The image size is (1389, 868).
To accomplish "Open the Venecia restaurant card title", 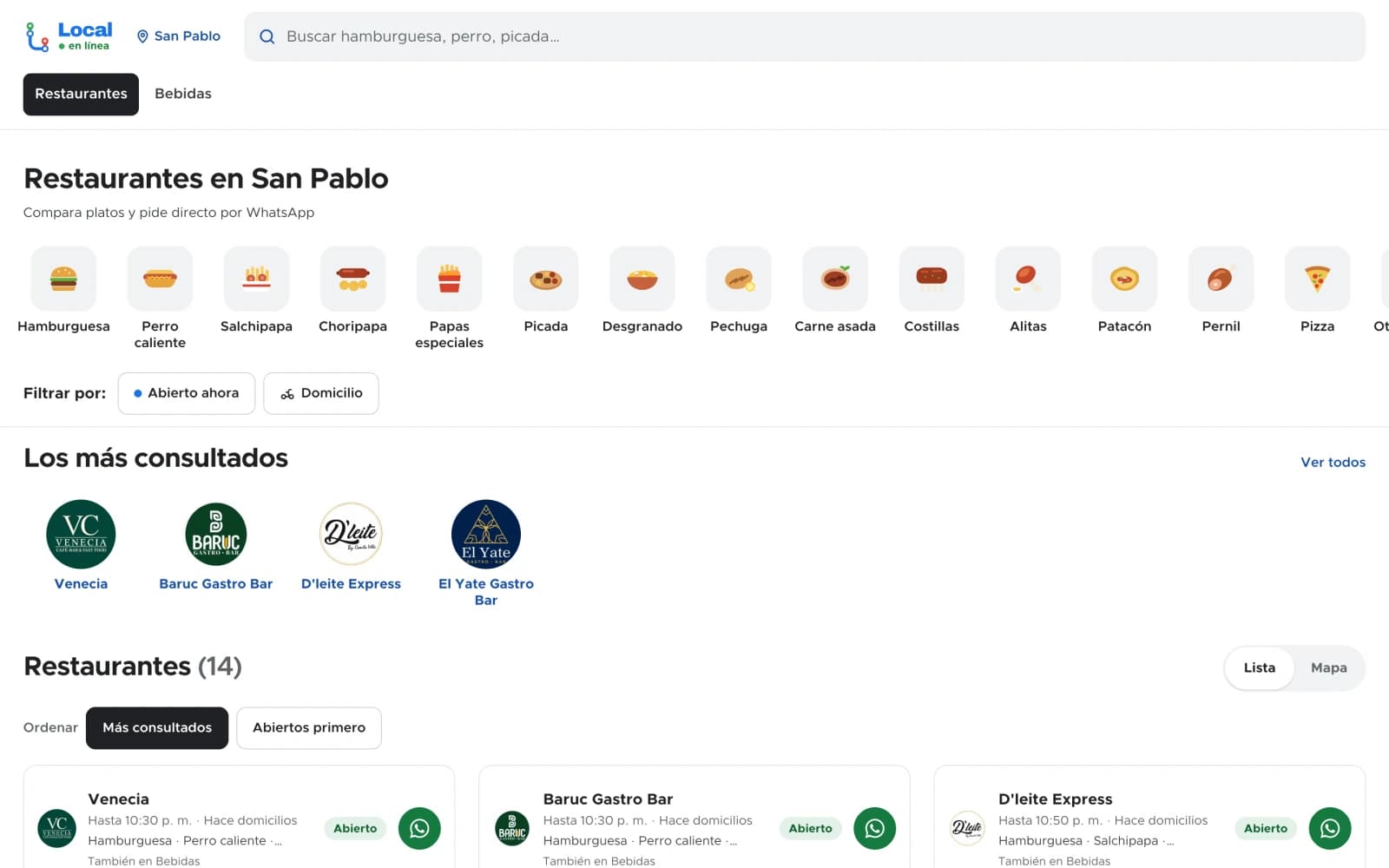I will pyautogui.click(x=119, y=799).
